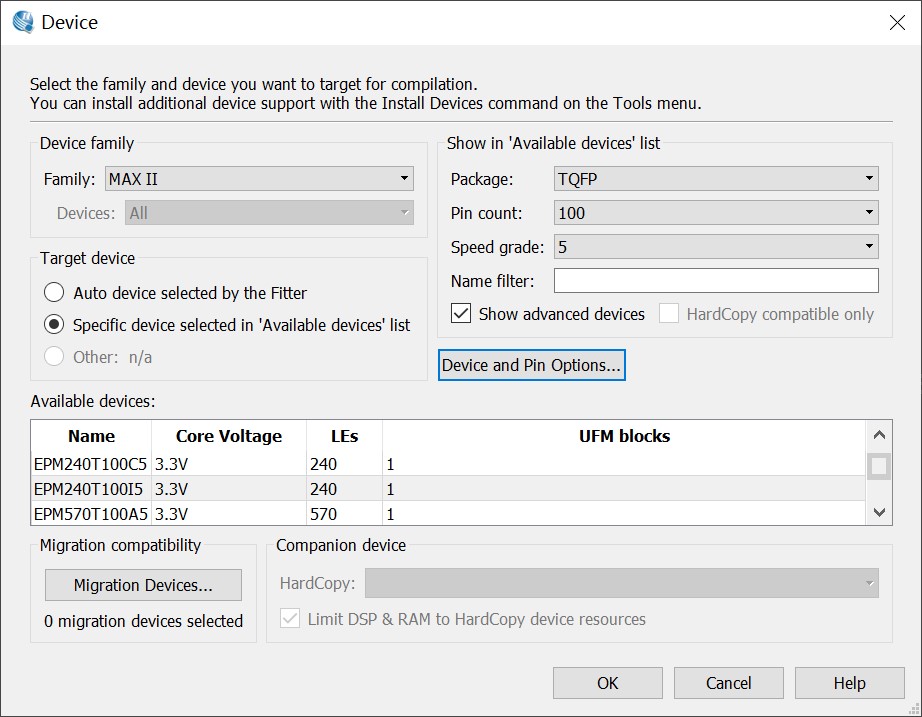
Task: Click the Quartus icon in the title bar
Action: [x=22, y=22]
